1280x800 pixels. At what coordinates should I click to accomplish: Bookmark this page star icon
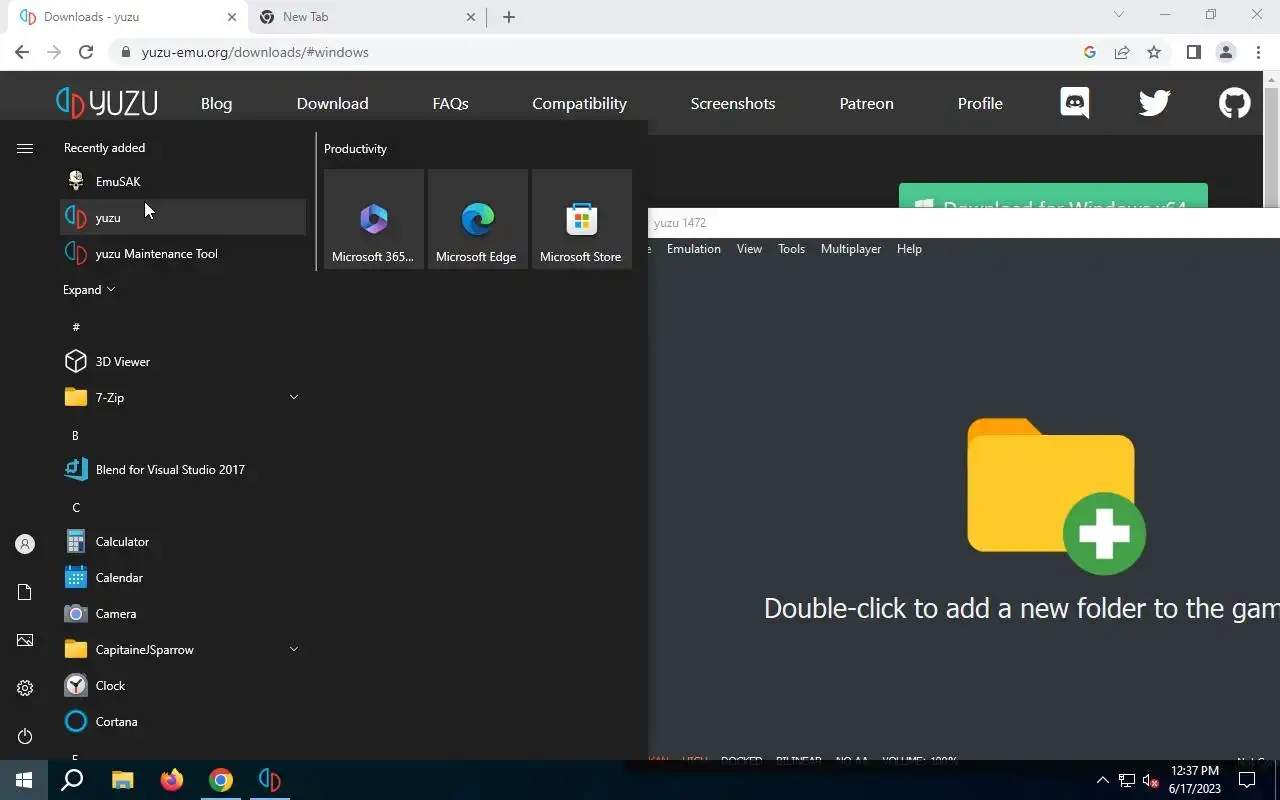1154,52
